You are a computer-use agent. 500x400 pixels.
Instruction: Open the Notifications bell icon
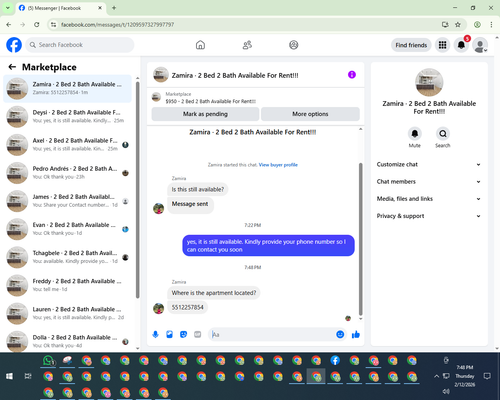tap(461, 45)
